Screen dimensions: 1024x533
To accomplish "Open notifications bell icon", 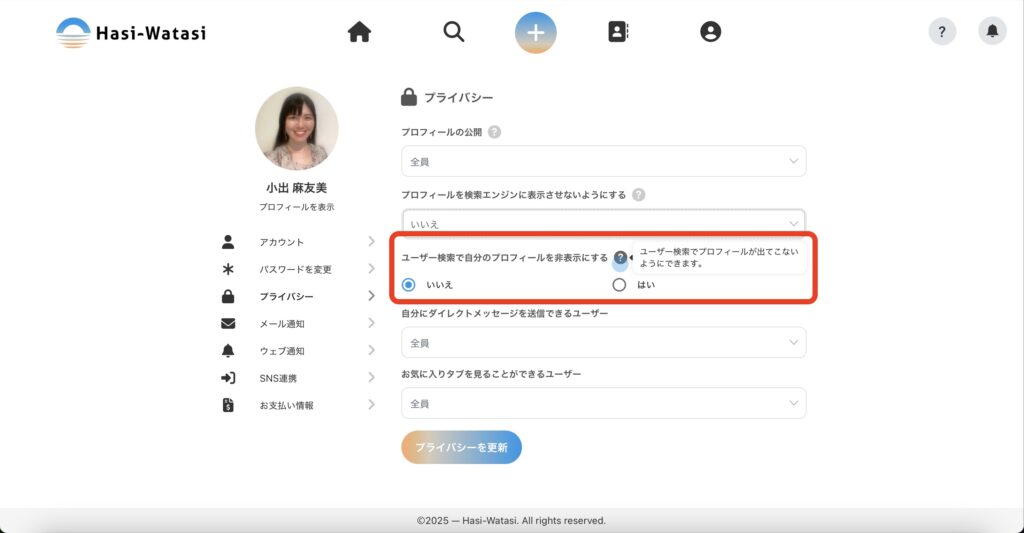I will (x=992, y=32).
